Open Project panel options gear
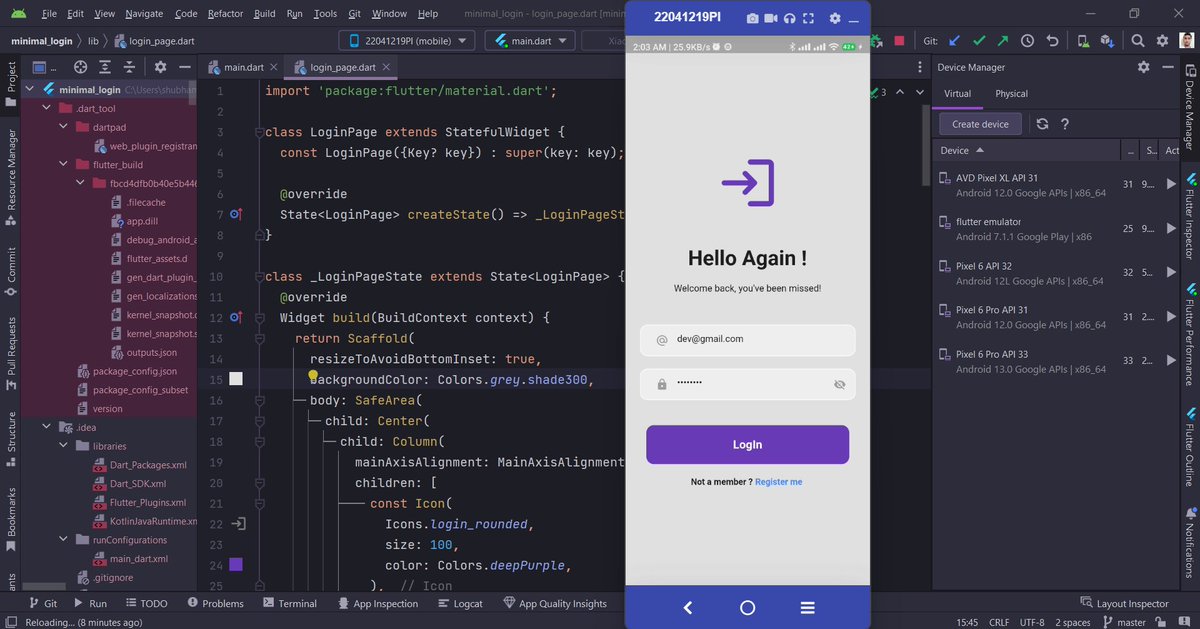This screenshot has height=629, width=1200. [x=160, y=67]
